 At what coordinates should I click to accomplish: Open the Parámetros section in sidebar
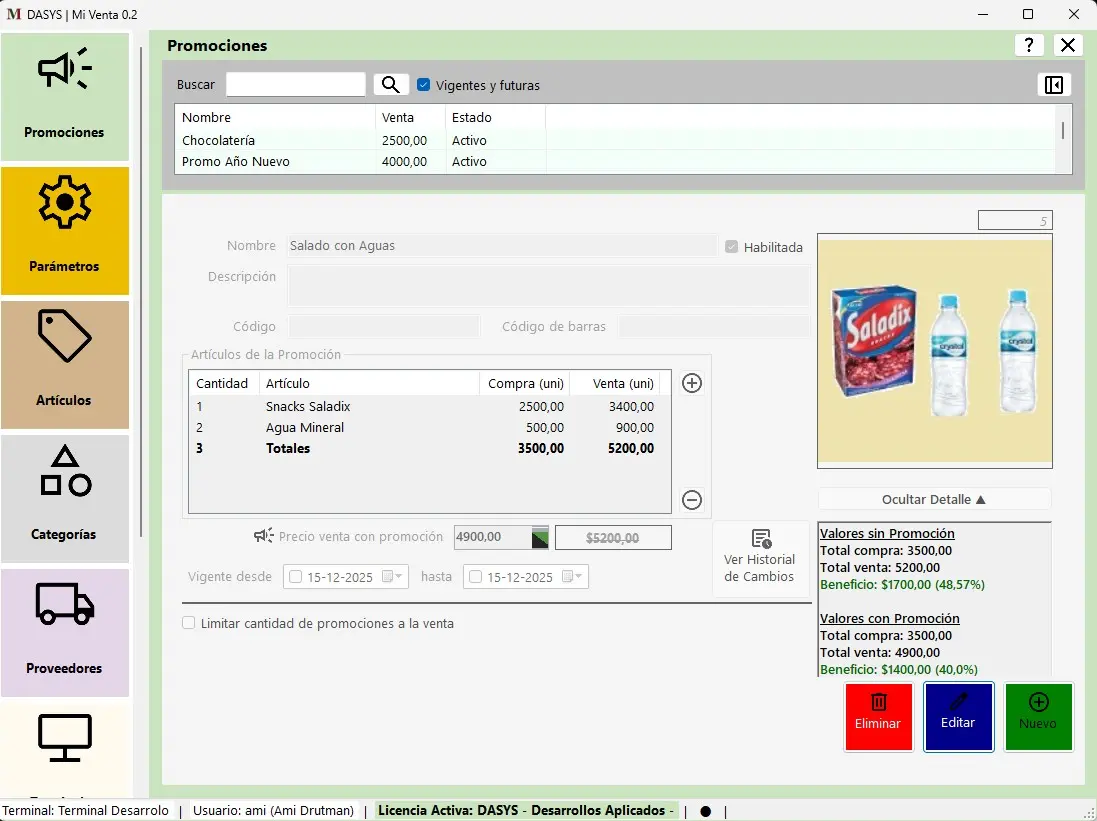click(65, 231)
